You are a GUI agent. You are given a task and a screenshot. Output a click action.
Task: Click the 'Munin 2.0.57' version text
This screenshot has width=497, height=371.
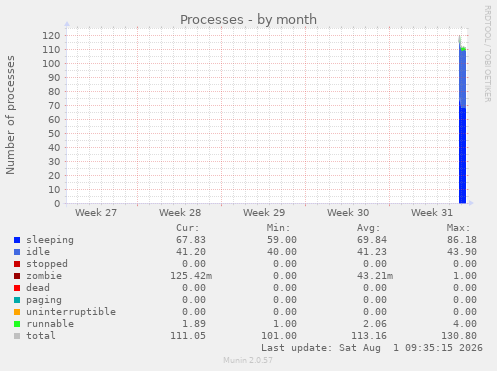pyautogui.click(x=248, y=360)
